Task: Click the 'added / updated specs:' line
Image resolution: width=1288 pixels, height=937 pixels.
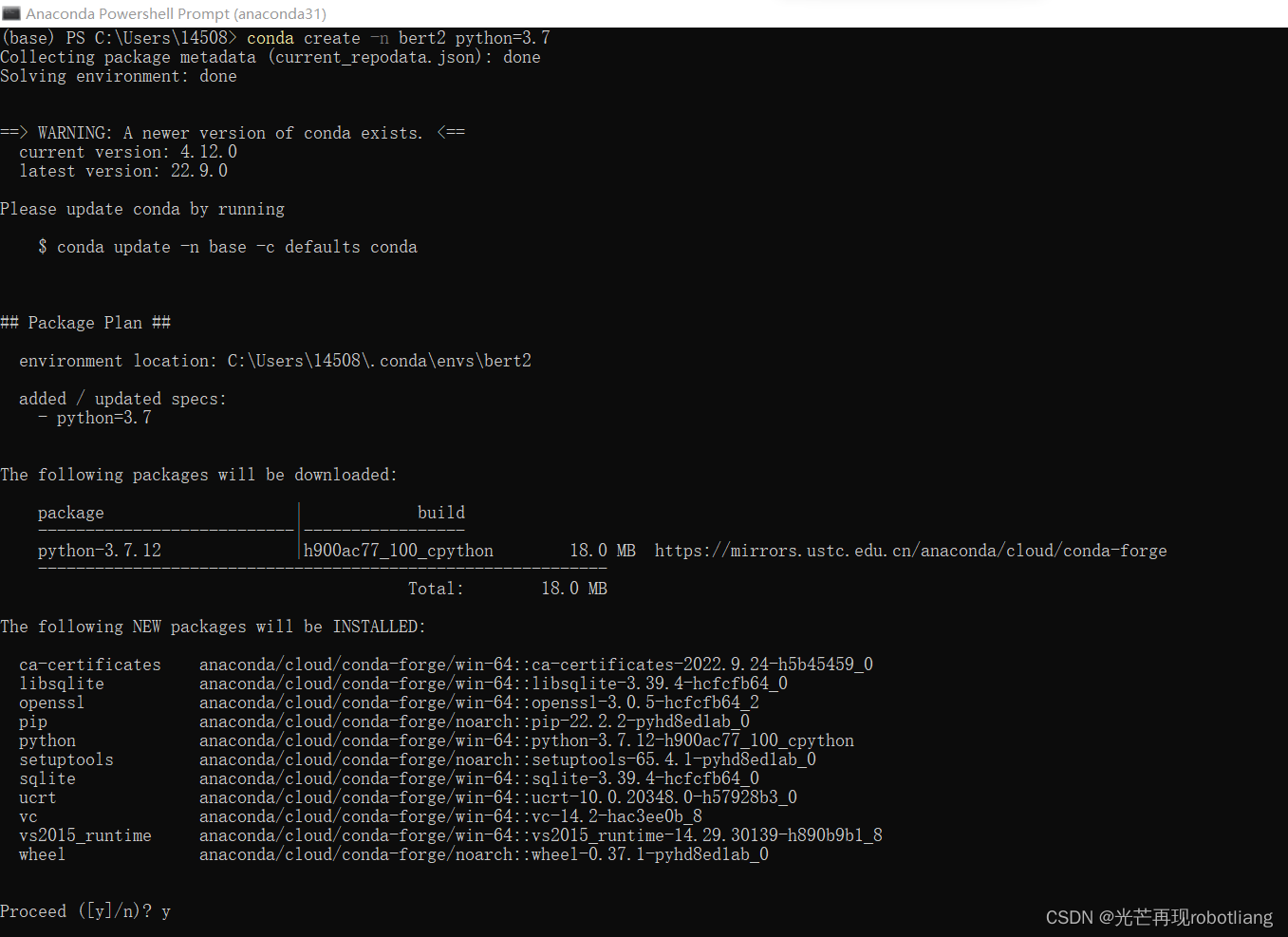Action: click(x=123, y=399)
